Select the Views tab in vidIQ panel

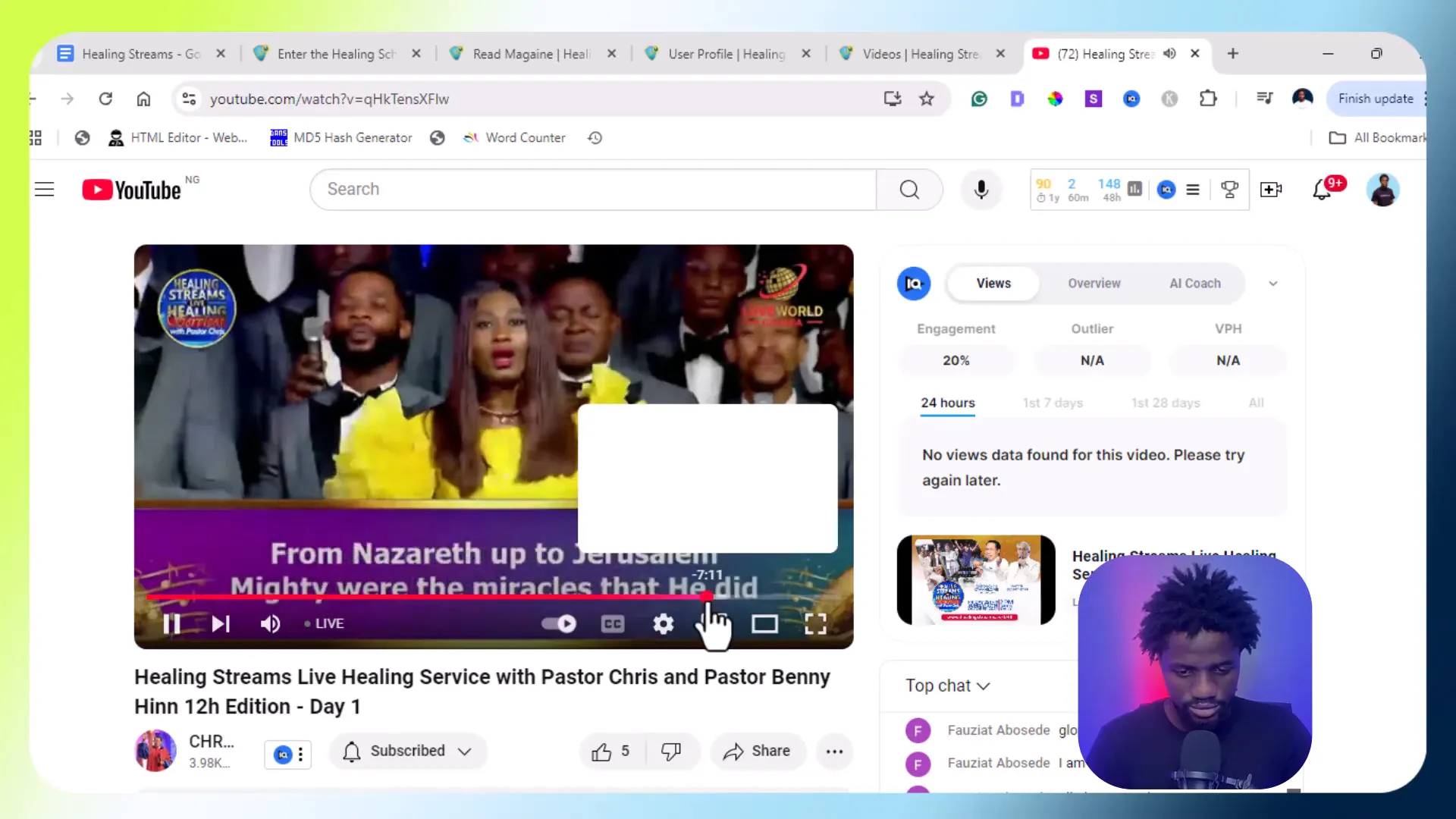[x=993, y=284]
